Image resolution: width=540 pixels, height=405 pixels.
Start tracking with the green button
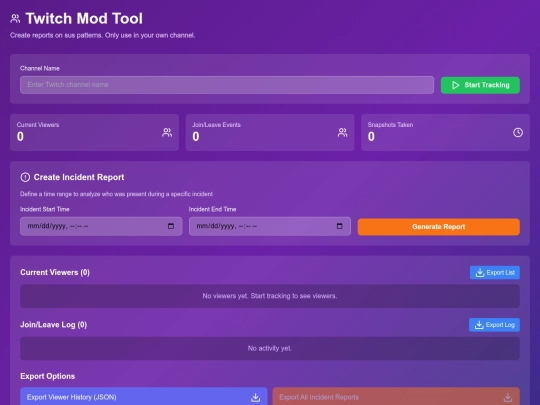click(480, 85)
